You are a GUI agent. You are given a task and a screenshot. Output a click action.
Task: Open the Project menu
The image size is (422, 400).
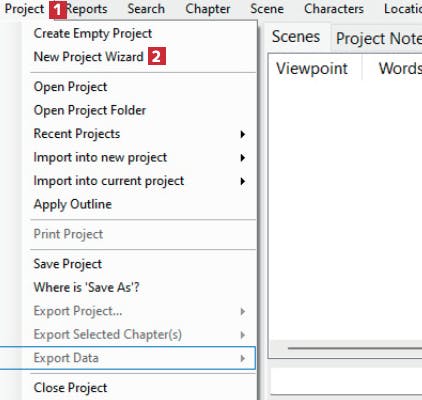click(x=24, y=9)
